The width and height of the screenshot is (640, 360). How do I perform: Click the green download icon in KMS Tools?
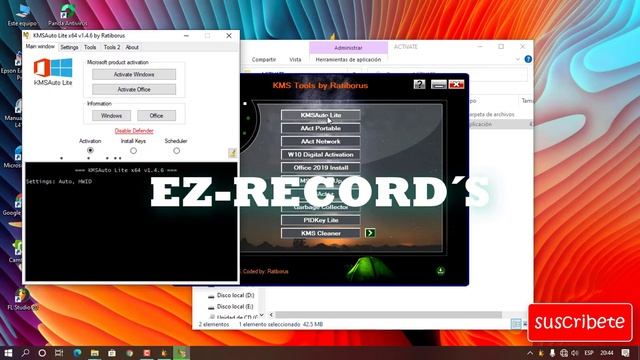[440, 271]
